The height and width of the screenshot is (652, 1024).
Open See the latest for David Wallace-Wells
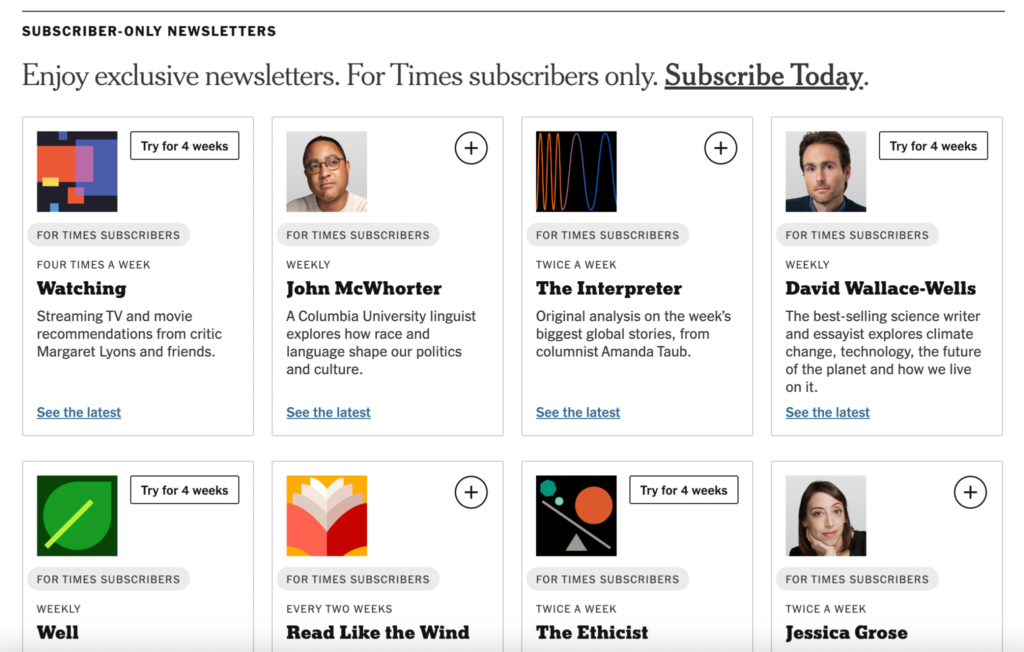tap(827, 412)
